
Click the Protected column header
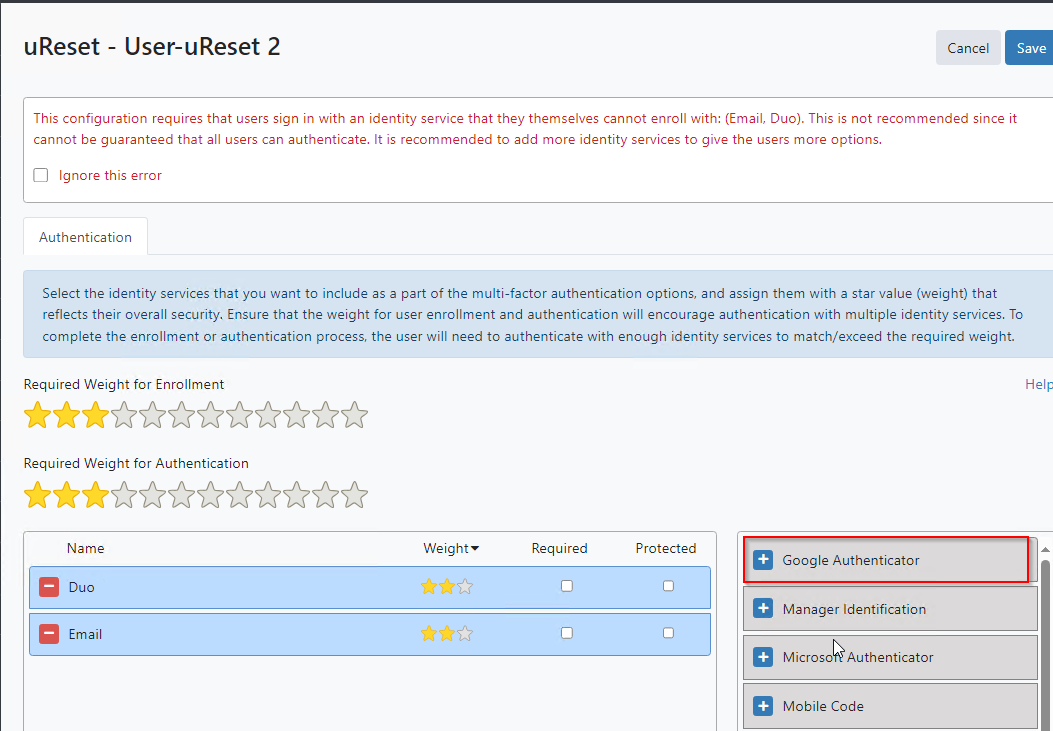click(x=666, y=548)
